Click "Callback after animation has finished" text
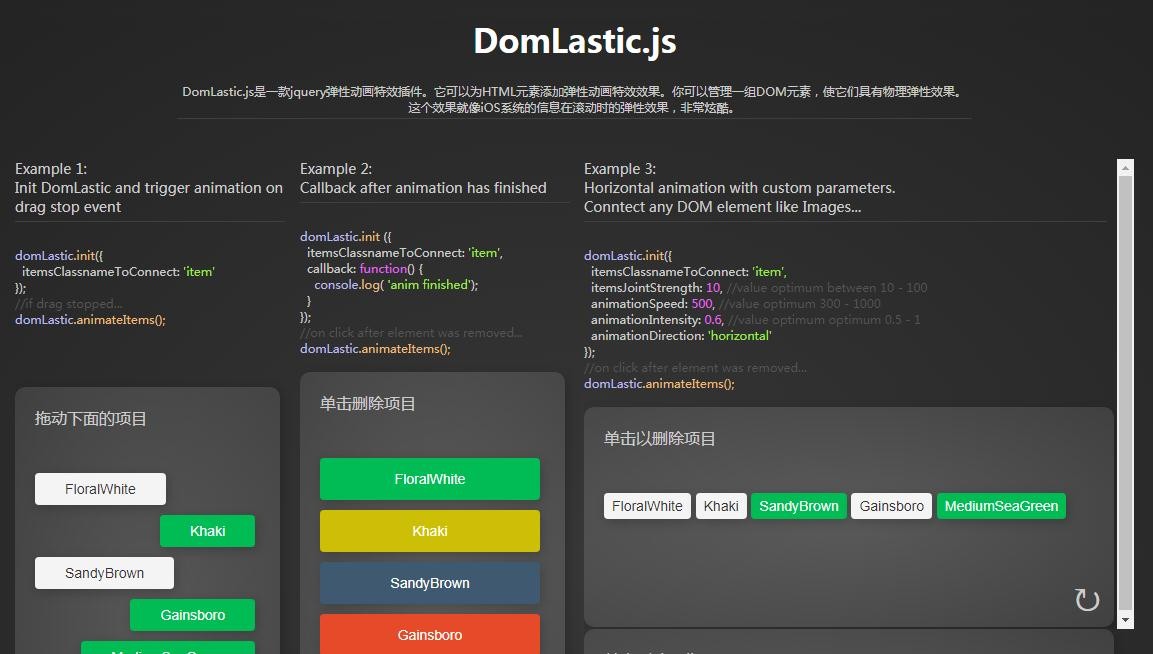This screenshot has height=654, width=1153. click(423, 188)
